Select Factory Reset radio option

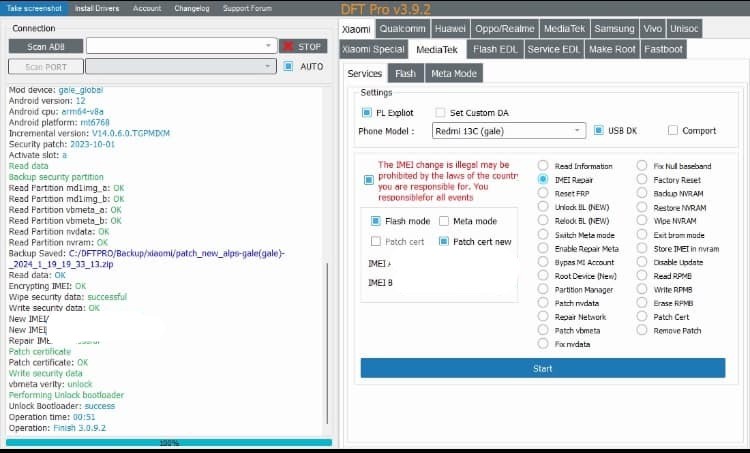[x=641, y=180]
